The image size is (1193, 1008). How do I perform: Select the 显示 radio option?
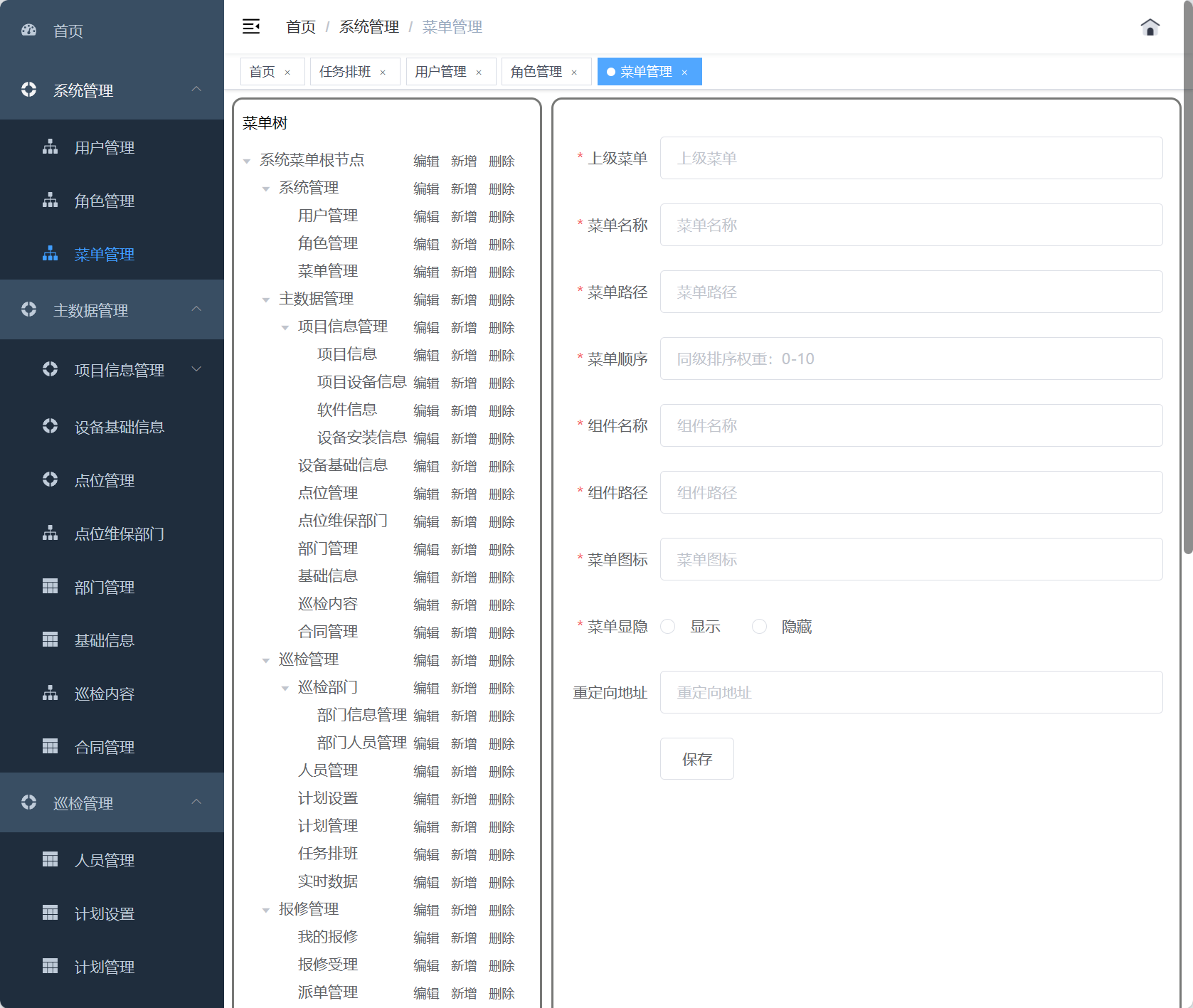click(x=667, y=626)
